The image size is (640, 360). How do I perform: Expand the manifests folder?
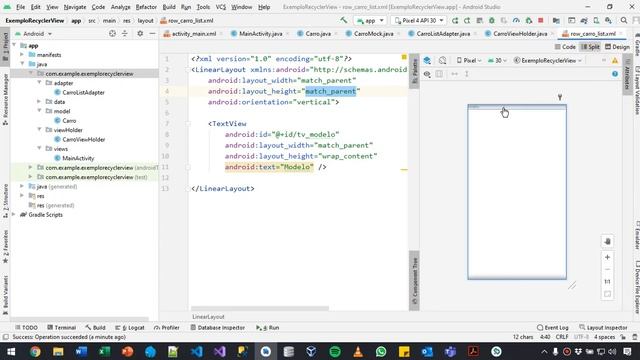pos(22,55)
